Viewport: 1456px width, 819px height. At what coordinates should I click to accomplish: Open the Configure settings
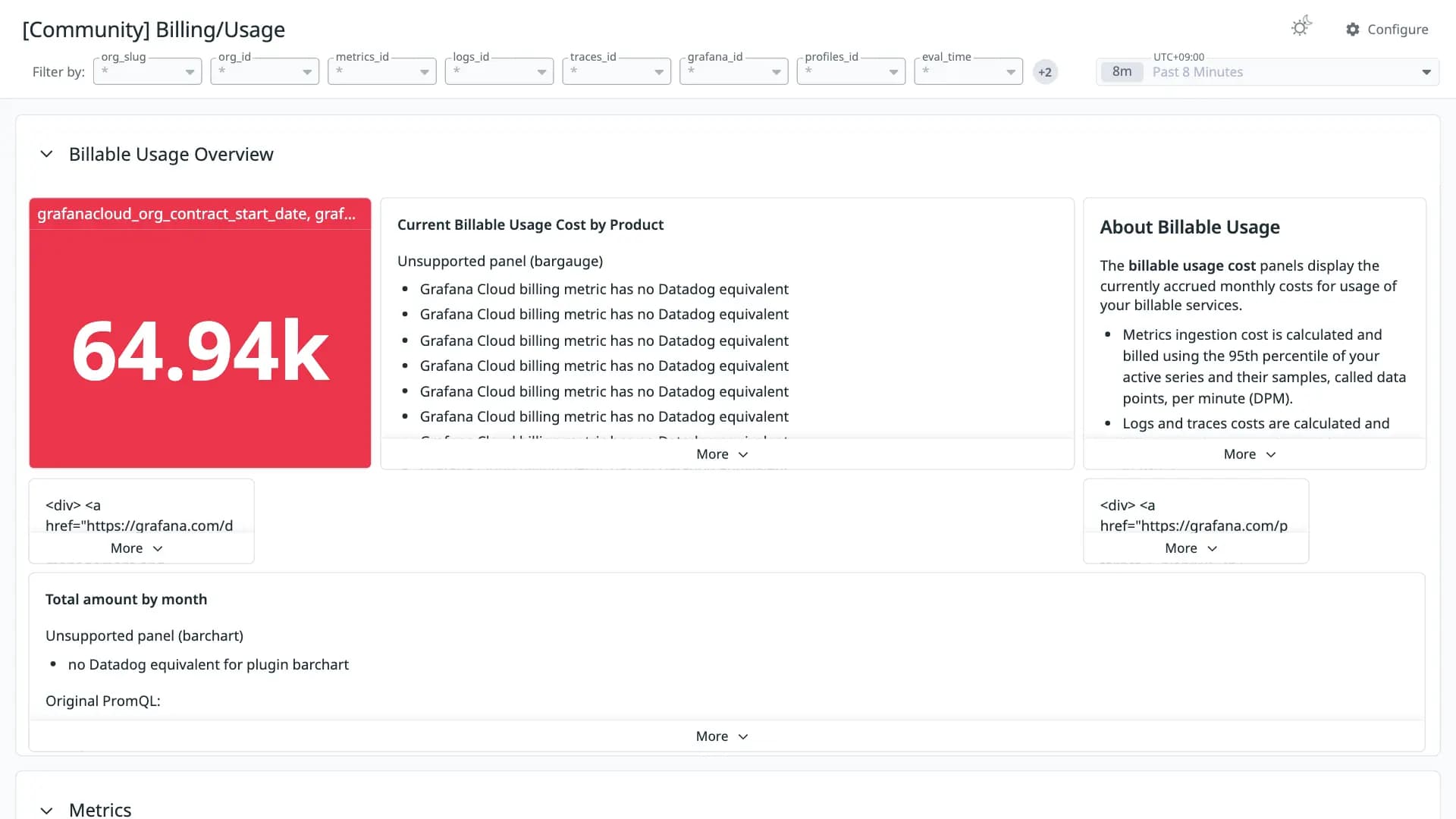1387,29
